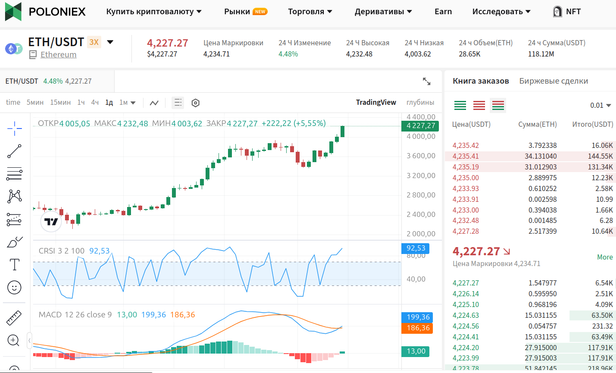
Task: Click the blue 199,36 MACD label
Action: click(x=417, y=317)
